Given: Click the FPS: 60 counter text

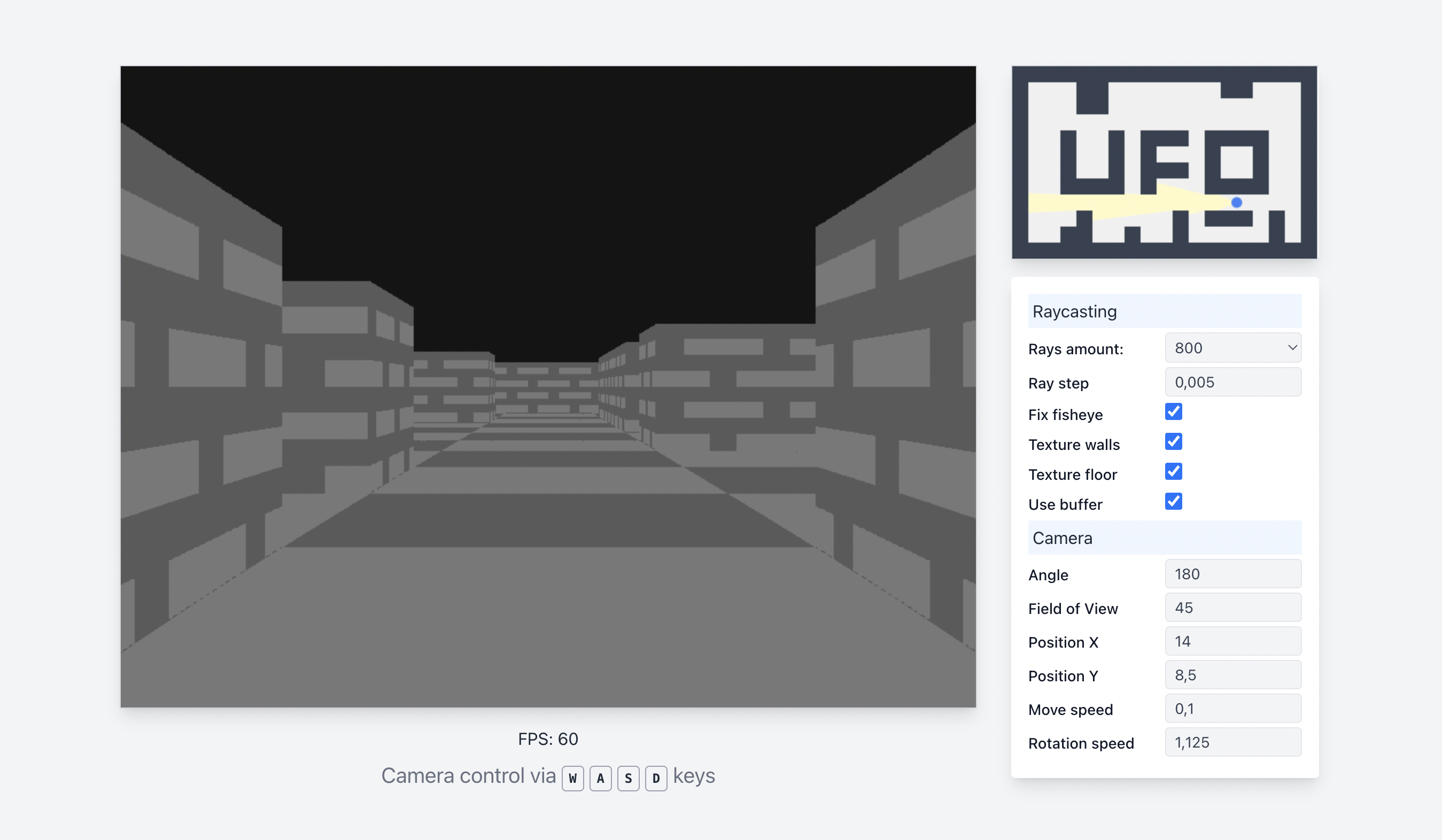Looking at the screenshot, I should pos(548,738).
